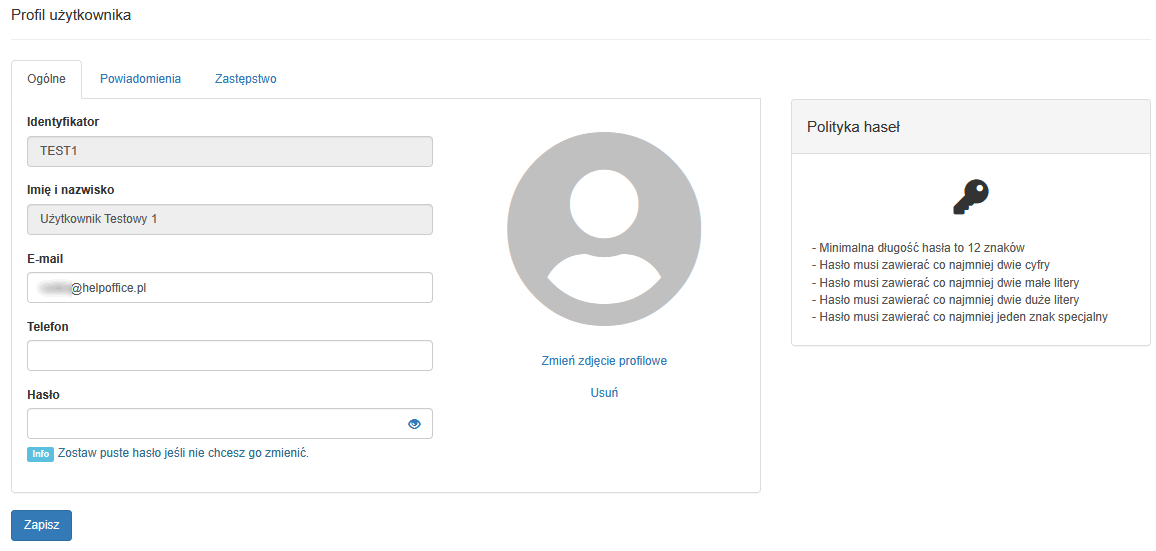Click the disabled Identyfikator field TEST1
This screenshot has height=551, width=1156.
pos(229,152)
